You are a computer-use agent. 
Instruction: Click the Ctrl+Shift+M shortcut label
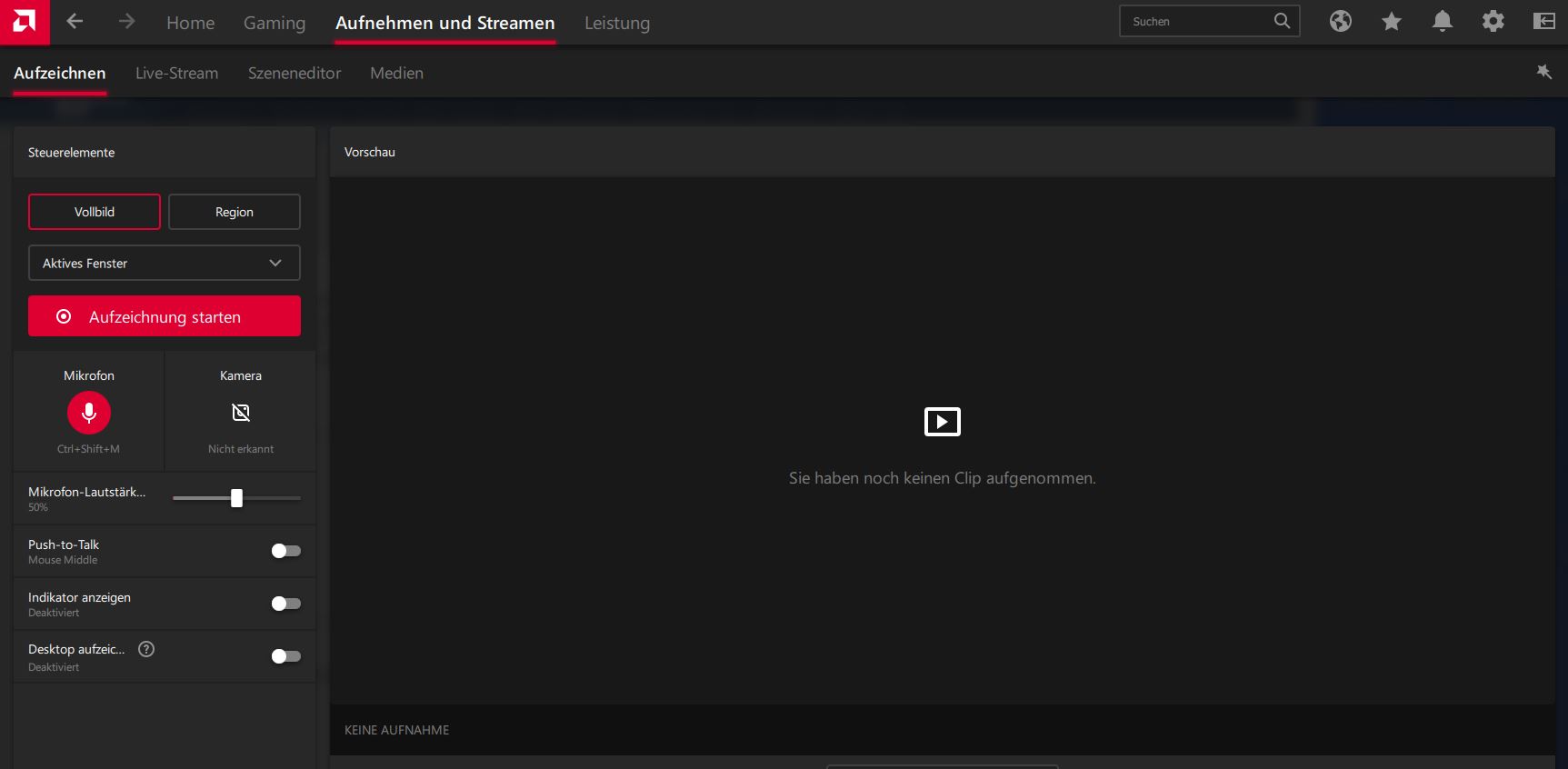pyautogui.click(x=88, y=449)
